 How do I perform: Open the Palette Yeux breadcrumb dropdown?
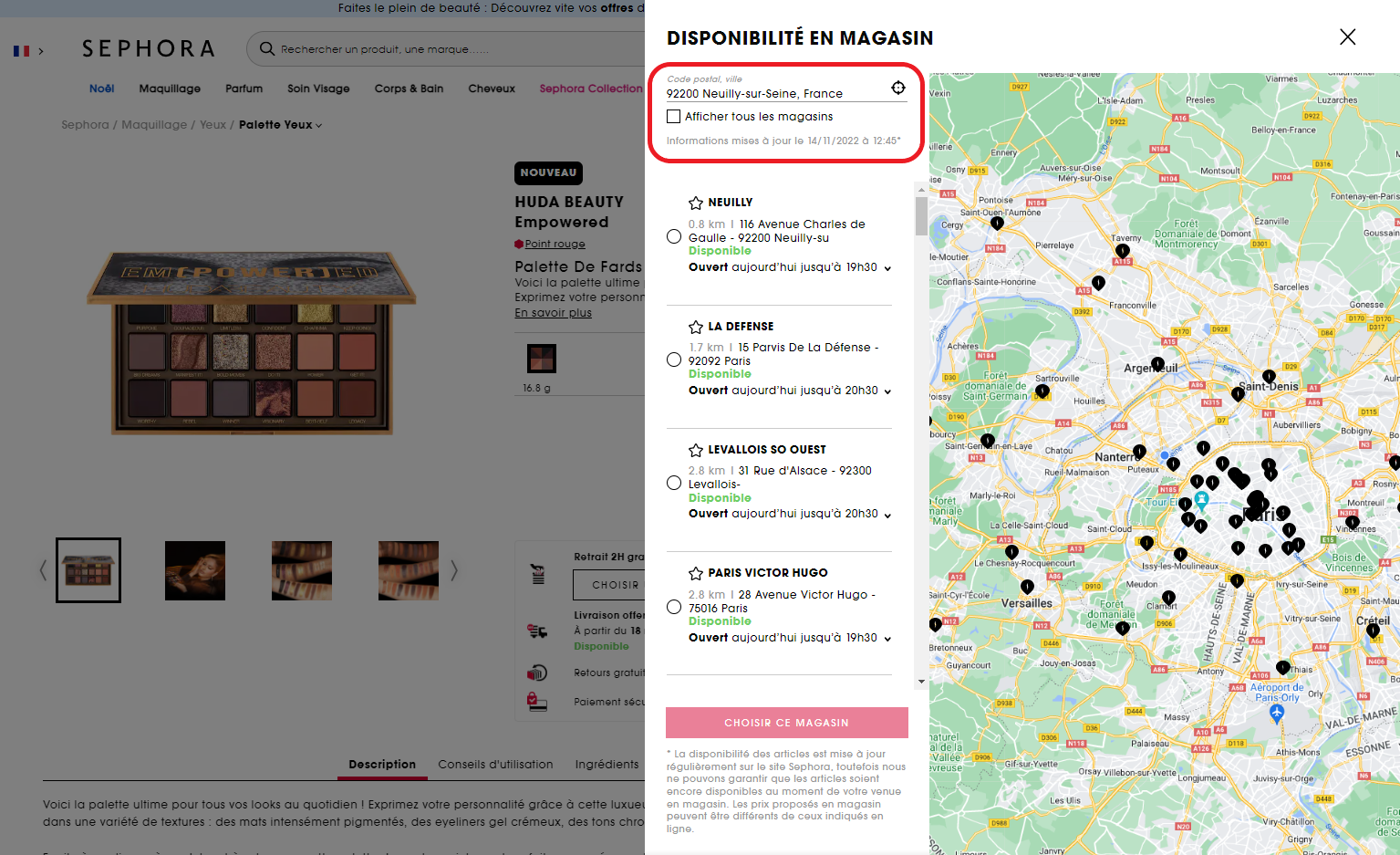tap(281, 125)
